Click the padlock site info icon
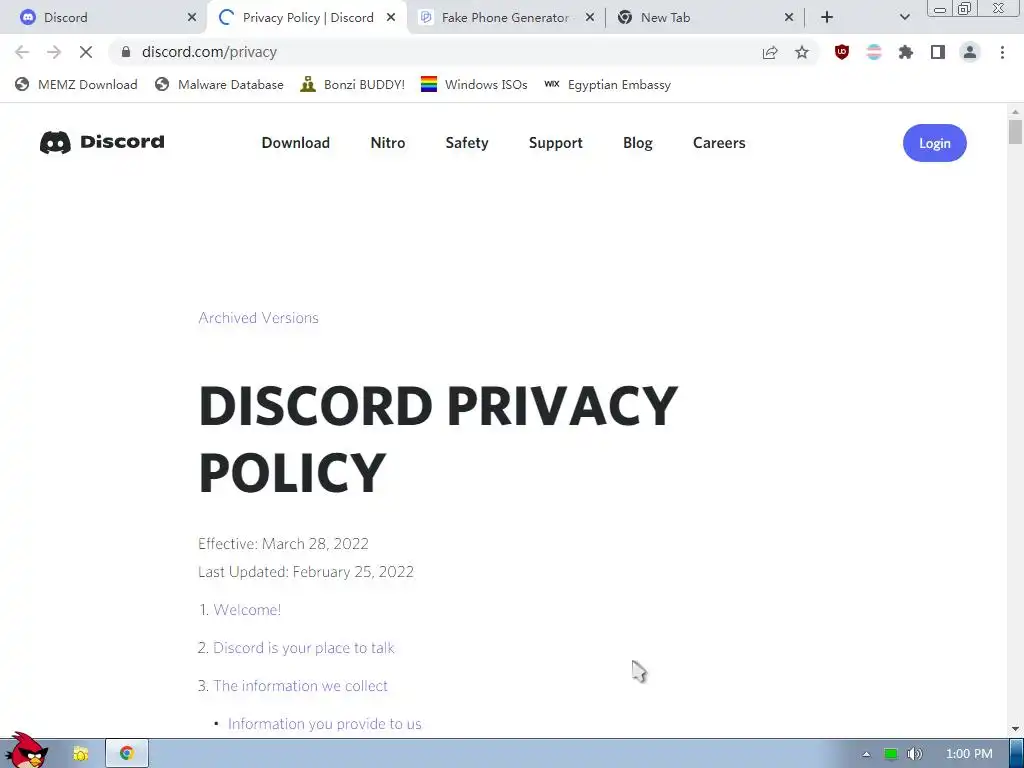 coord(126,52)
